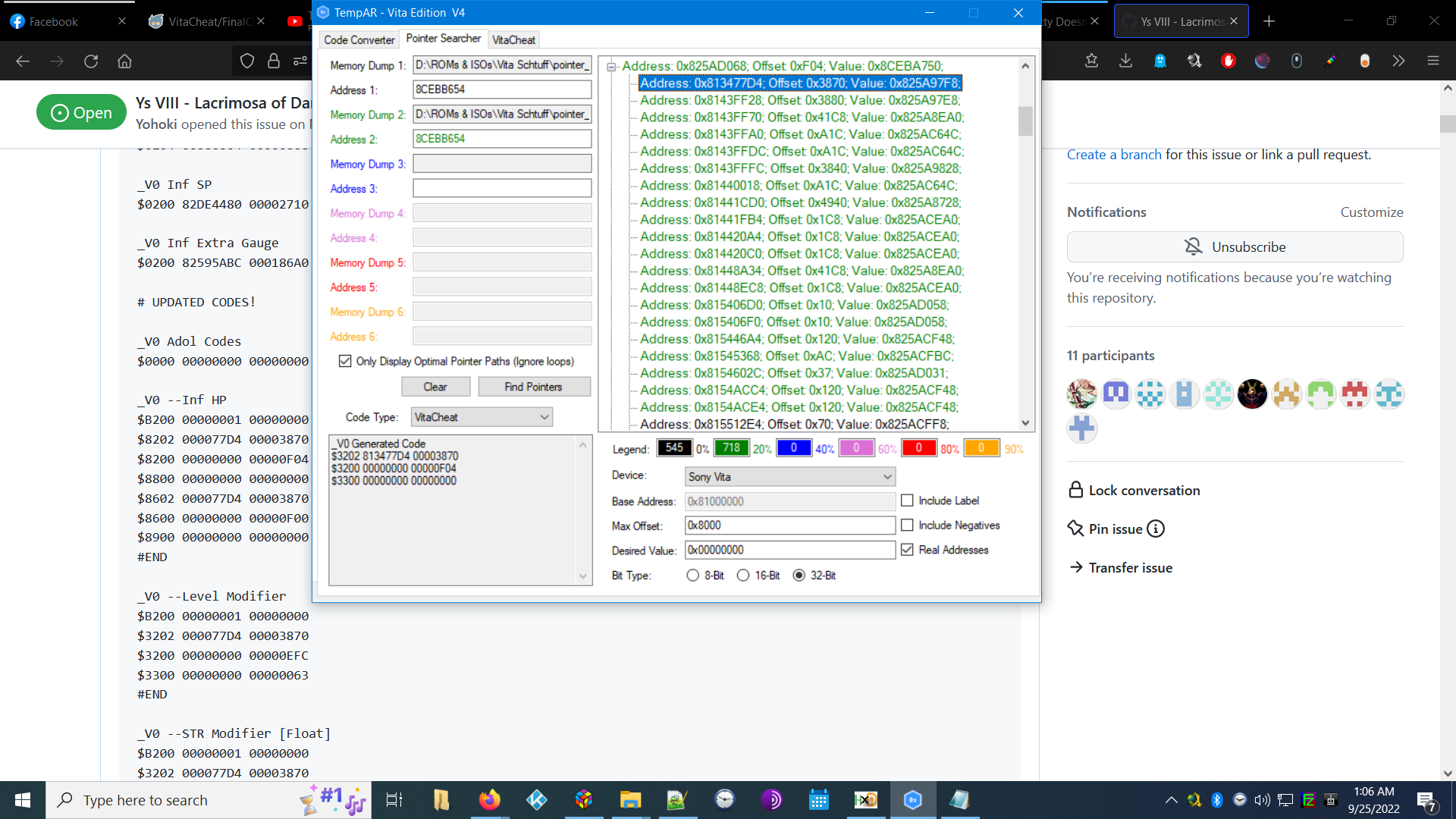Show hidden system tray icons
The image size is (1456, 819).
[1171, 800]
